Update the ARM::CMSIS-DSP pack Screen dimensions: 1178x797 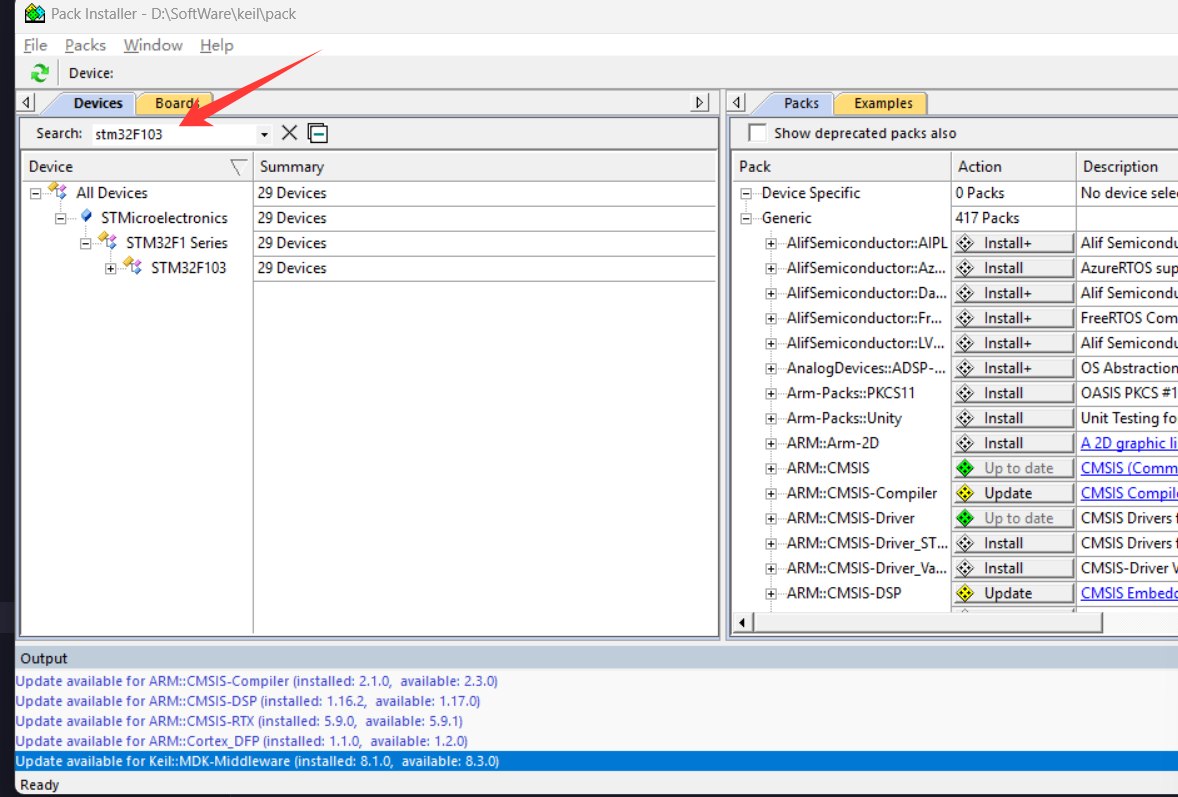pos(1013,593)
